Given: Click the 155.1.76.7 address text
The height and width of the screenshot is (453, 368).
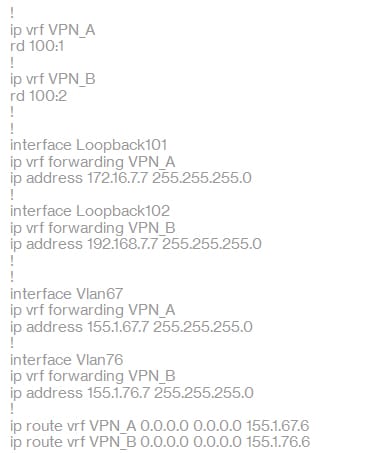Looking at the screenshot, I should 118,393.
